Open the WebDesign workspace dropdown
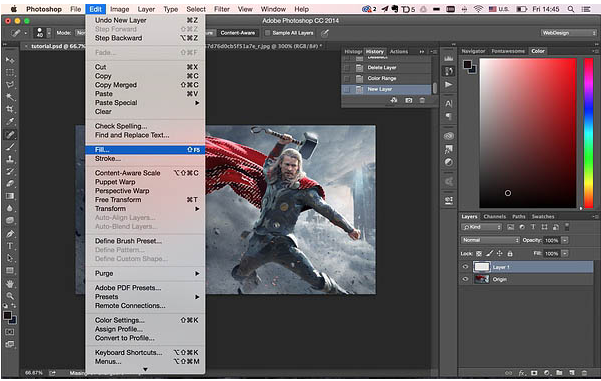Screen dimensions: 601x381 coord(569,33)
